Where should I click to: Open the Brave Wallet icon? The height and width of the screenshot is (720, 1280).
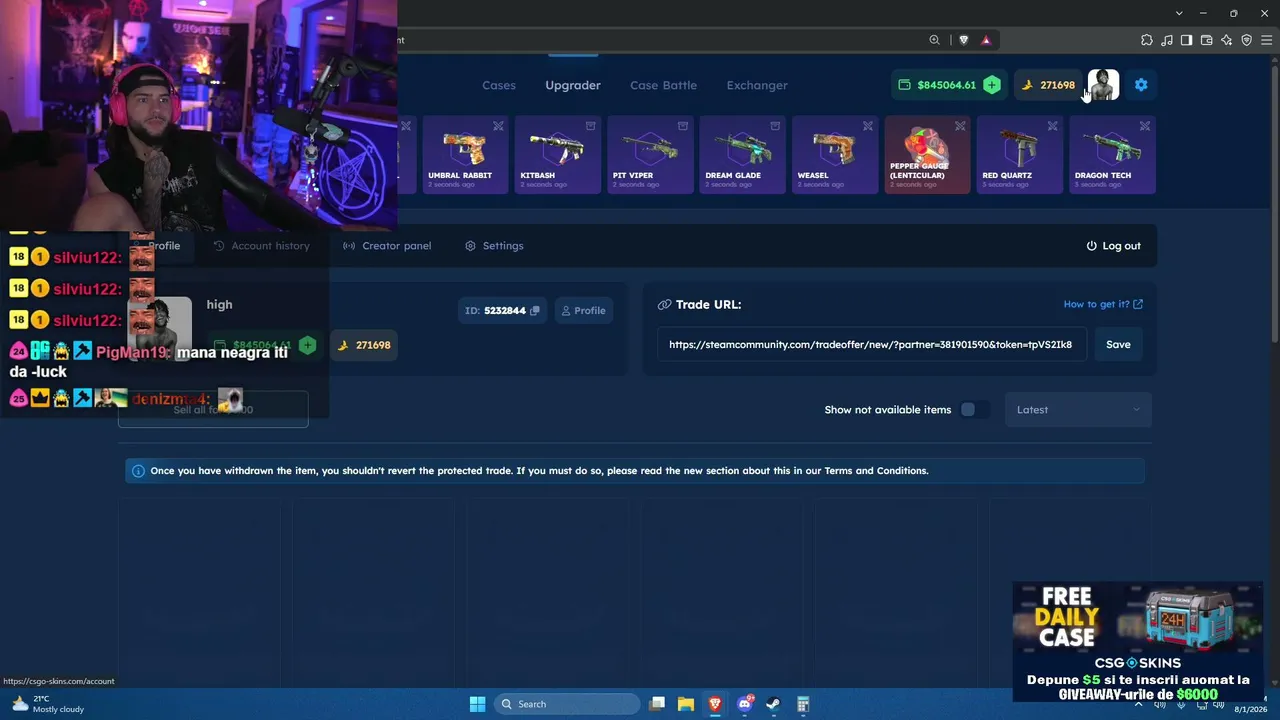pyautogui.click(x=1207, y=40)
